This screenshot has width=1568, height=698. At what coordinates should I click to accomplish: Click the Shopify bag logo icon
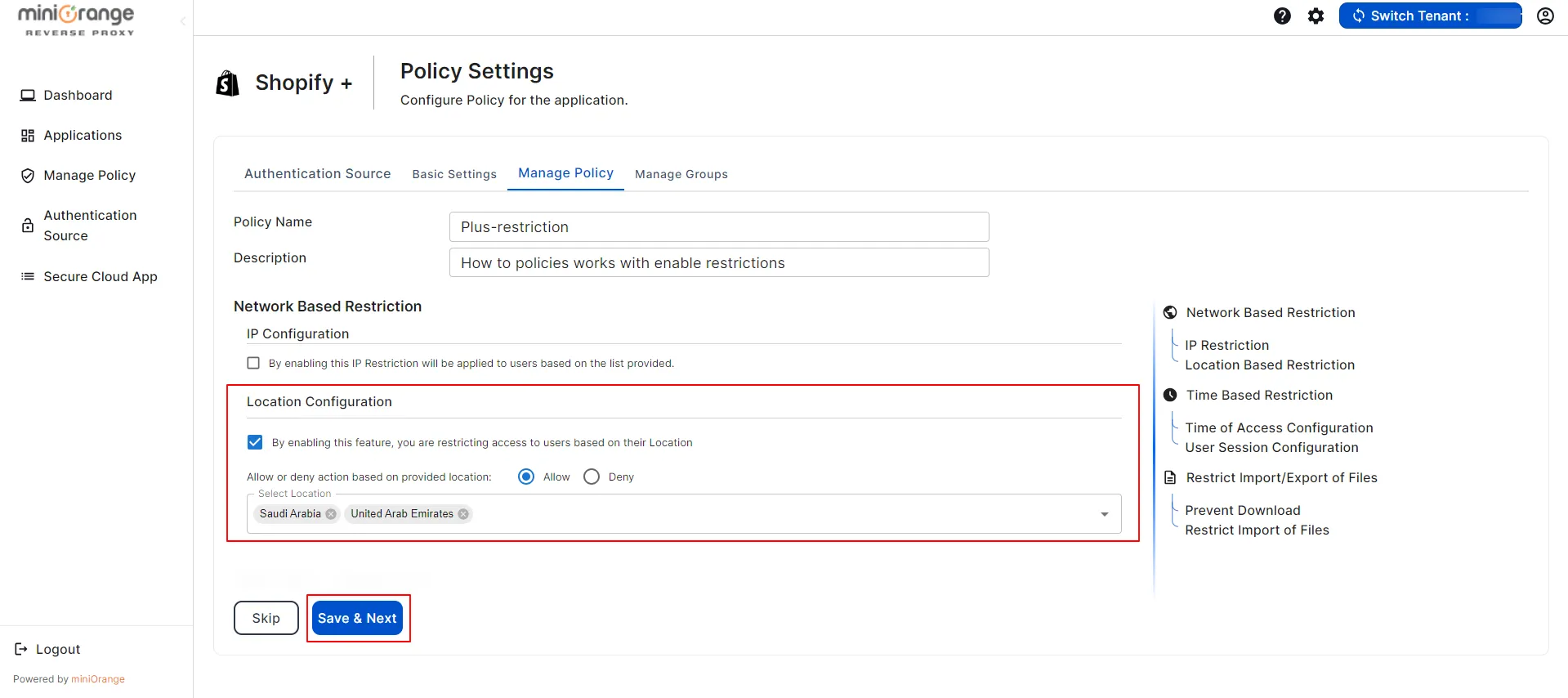click(x=227, y=83)
